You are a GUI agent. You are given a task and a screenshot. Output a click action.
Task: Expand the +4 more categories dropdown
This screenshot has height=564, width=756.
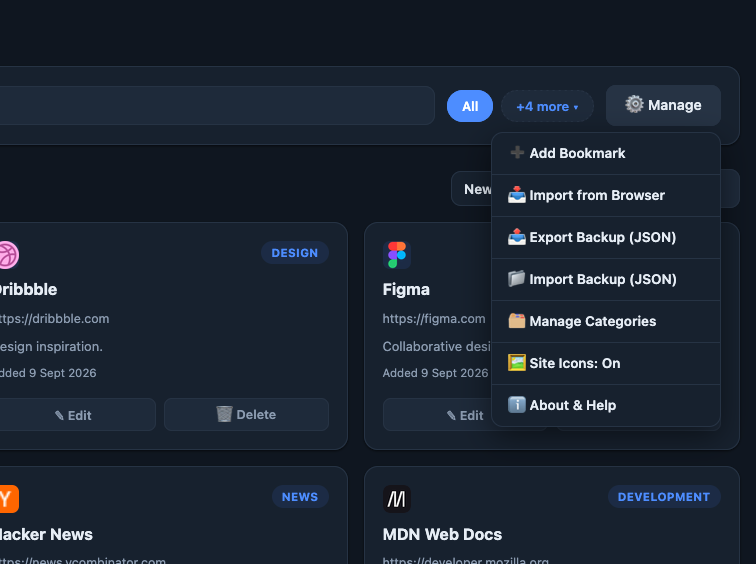[547, 106]
